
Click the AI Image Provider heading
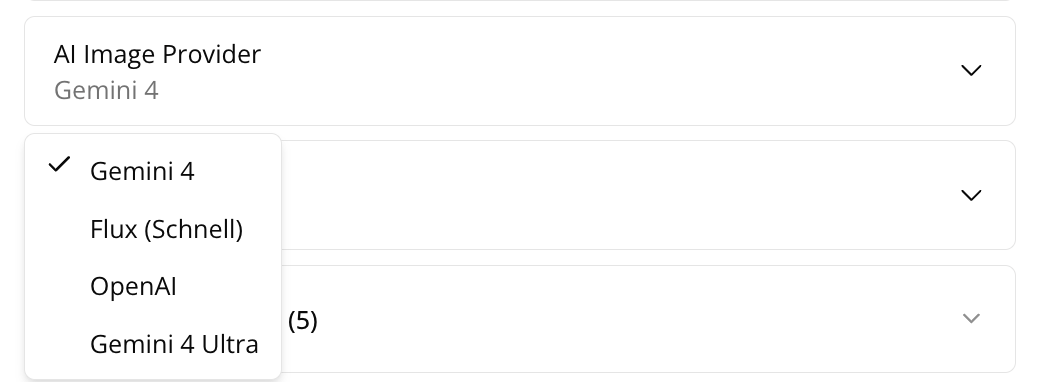[157, 54]
